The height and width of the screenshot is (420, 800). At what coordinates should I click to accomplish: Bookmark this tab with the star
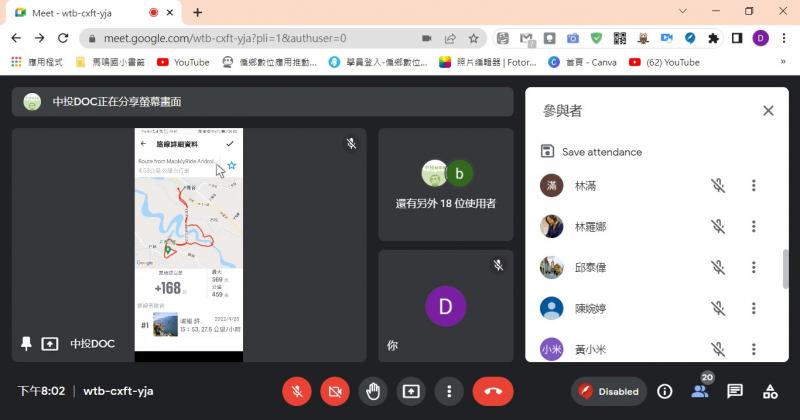[473, 38]
